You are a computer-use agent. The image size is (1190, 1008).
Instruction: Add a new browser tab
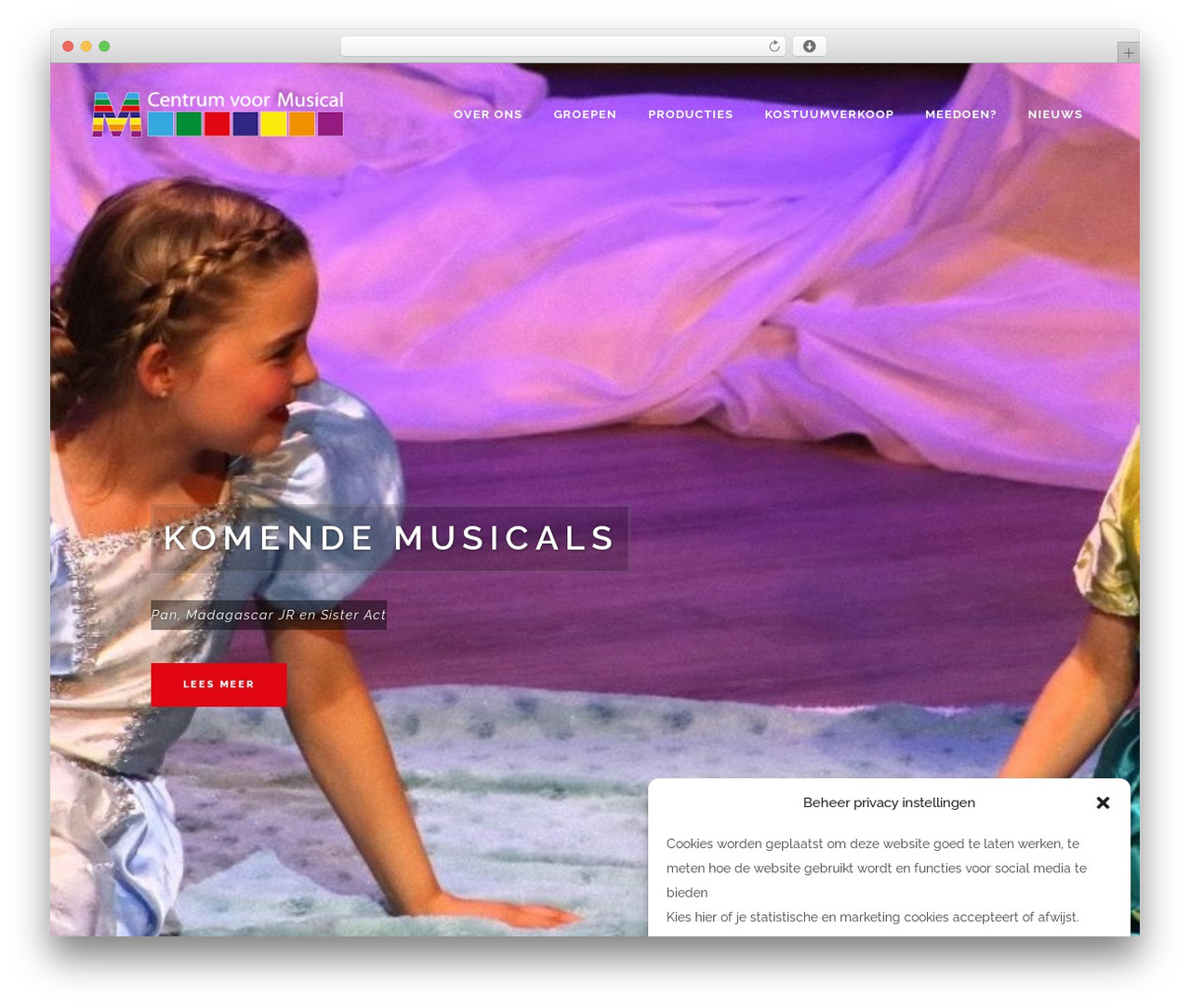(1128, 53)
